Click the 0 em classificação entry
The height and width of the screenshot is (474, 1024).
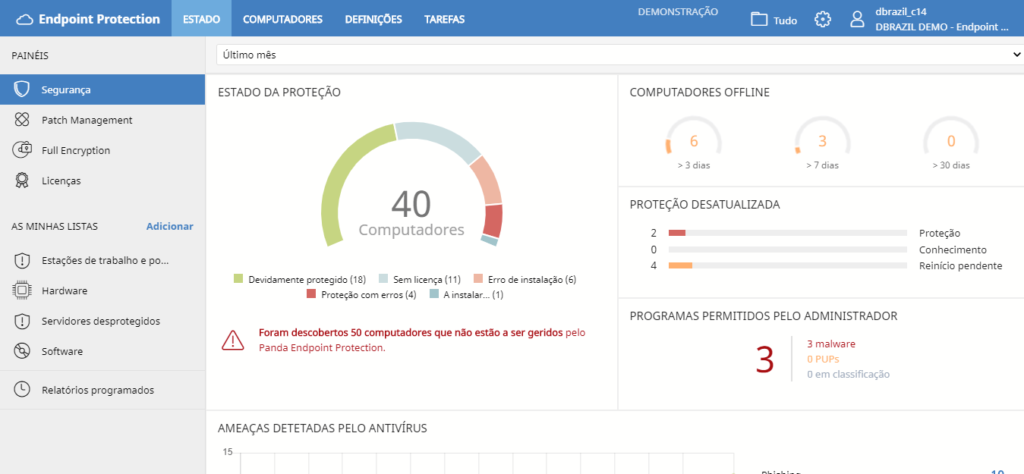click(848, 374)
